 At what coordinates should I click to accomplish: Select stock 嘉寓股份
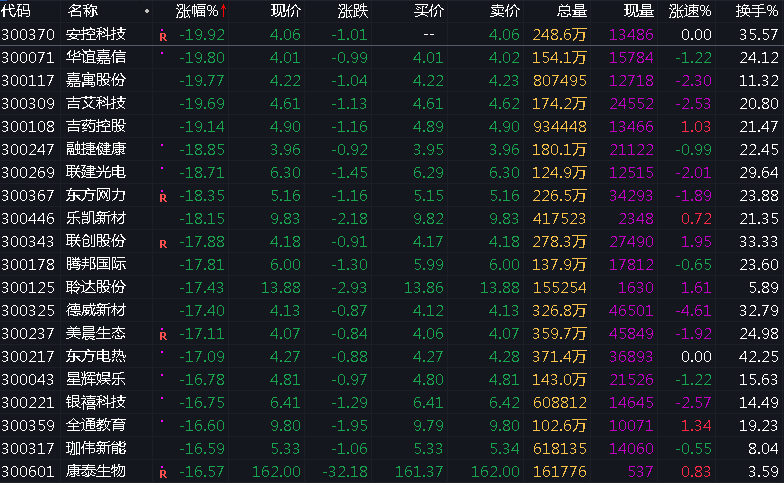point(96,80)
